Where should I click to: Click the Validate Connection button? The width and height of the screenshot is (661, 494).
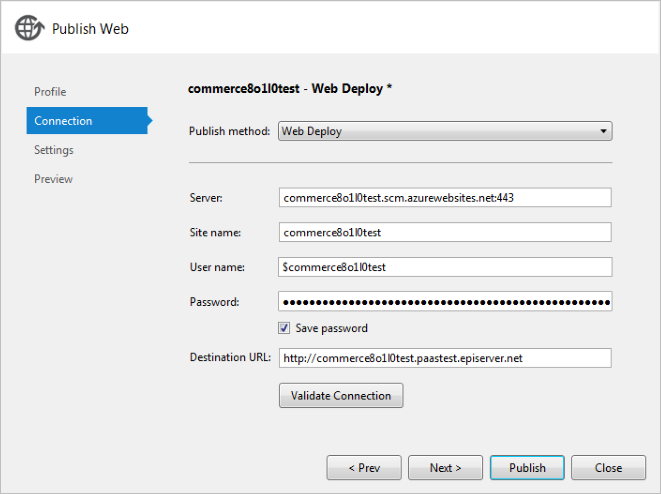click(341, 395)
